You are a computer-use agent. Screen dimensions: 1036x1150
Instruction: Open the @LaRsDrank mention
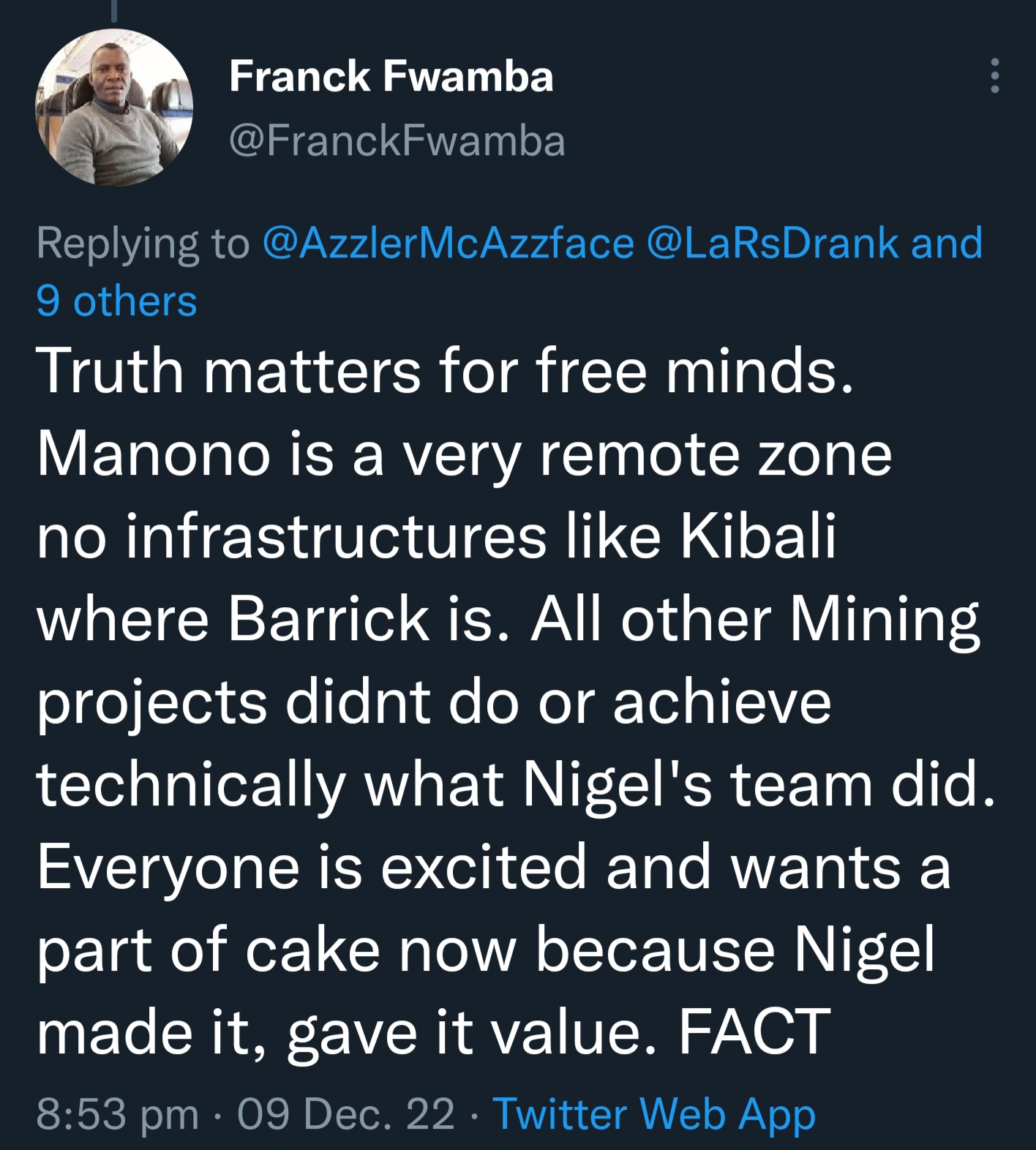773,244
